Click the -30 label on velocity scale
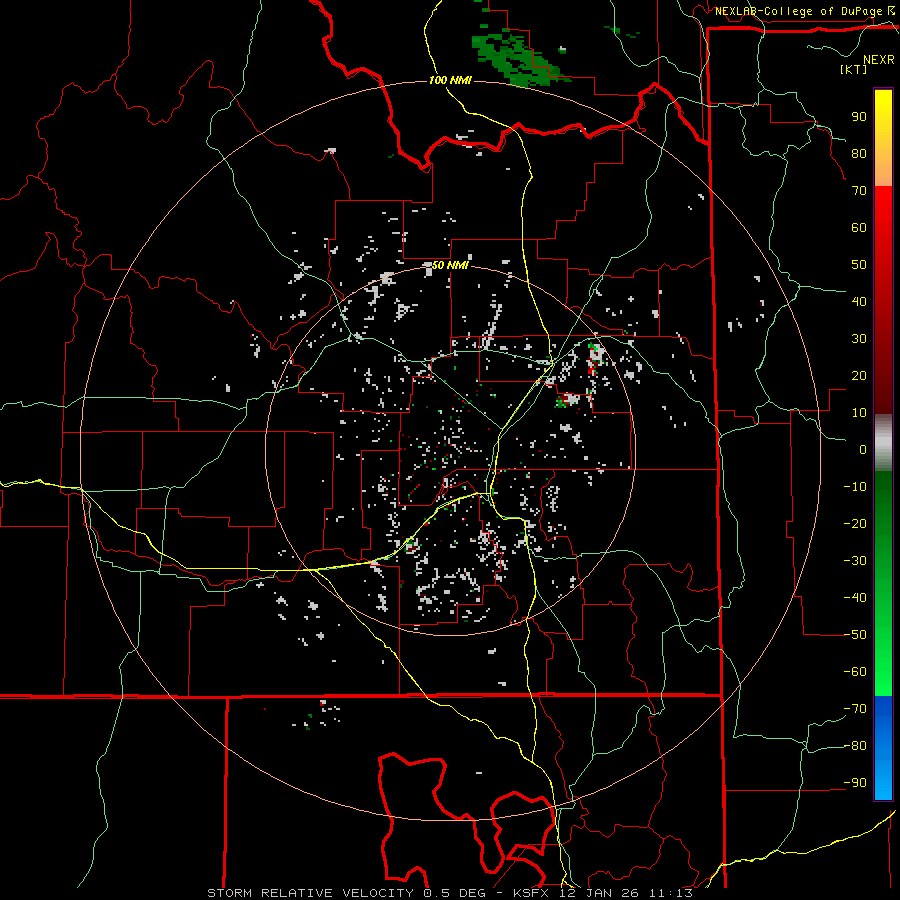 click(x=855, y=561)
